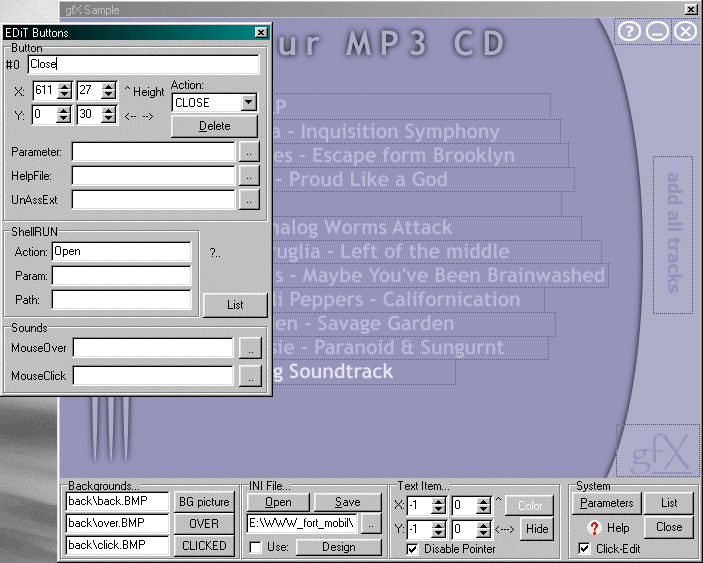Select the 'Inquisition Symphony' track
The height and width of the screenshot is (563, 703).
pos(416,131)
